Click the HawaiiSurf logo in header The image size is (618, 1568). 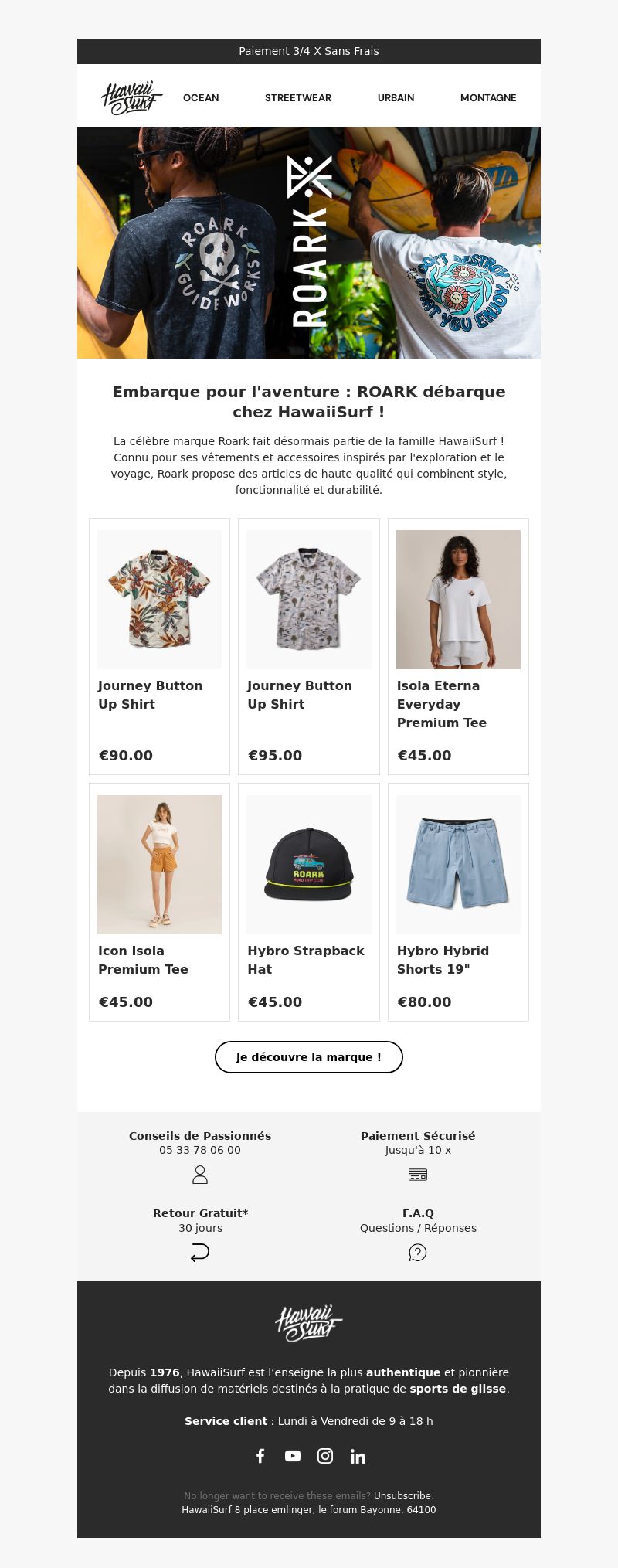132,98
